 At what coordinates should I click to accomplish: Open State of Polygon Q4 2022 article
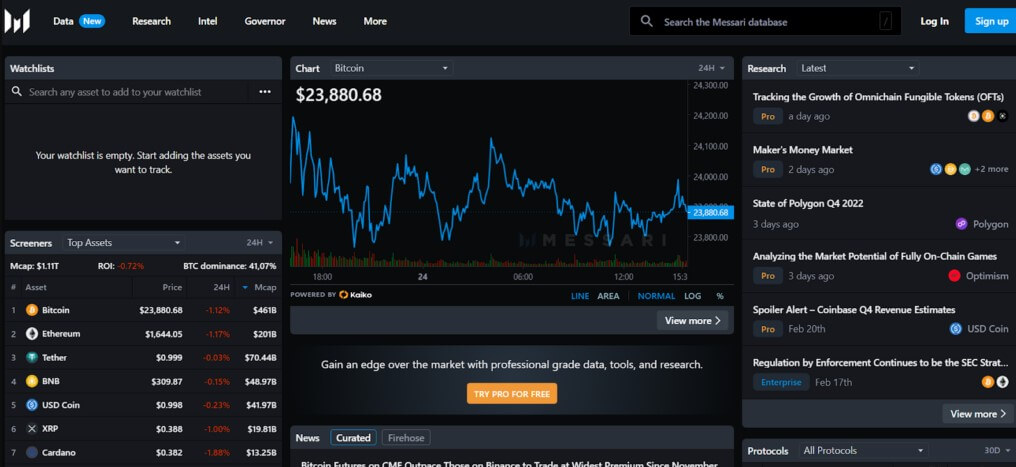pos(807,203)
